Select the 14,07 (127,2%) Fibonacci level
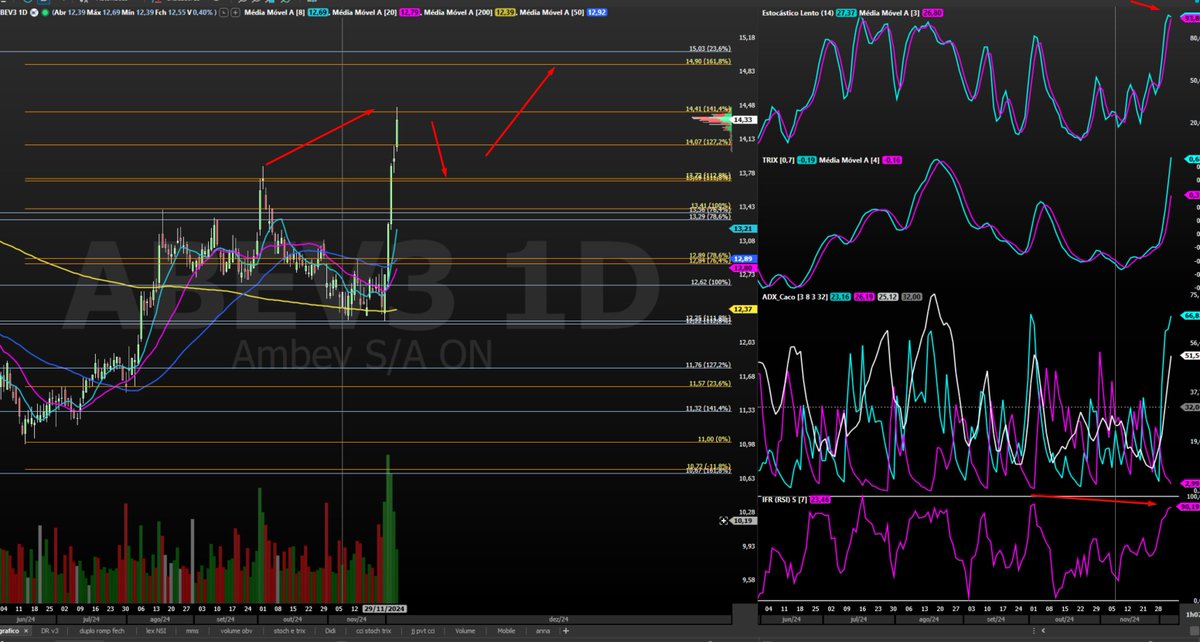Viewport: 1200px width, 642px height. tap(708, 143)
